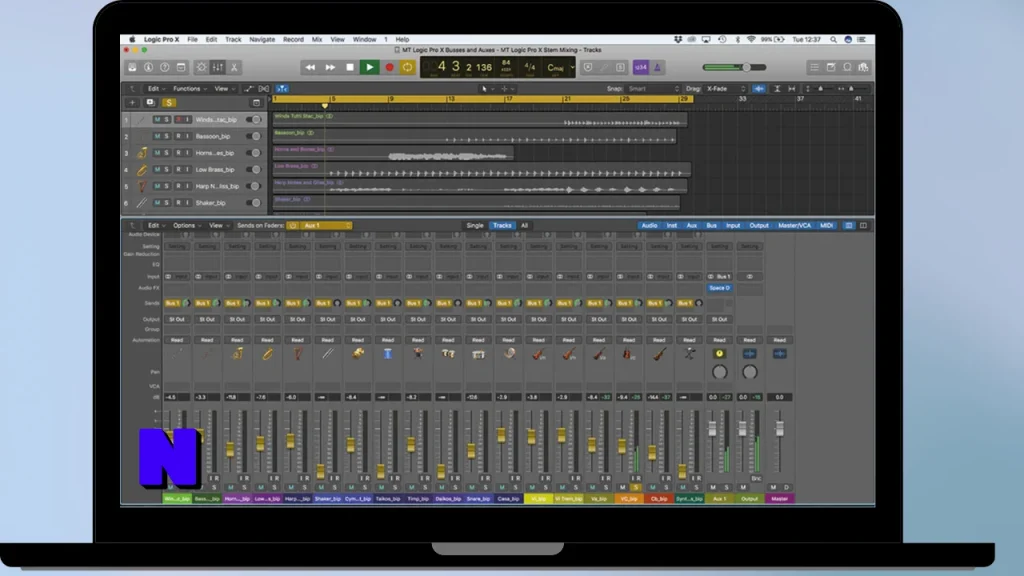The image size is (1024, 576).
Task: Open Smart Controls dial button
Action: pos(201,67)
